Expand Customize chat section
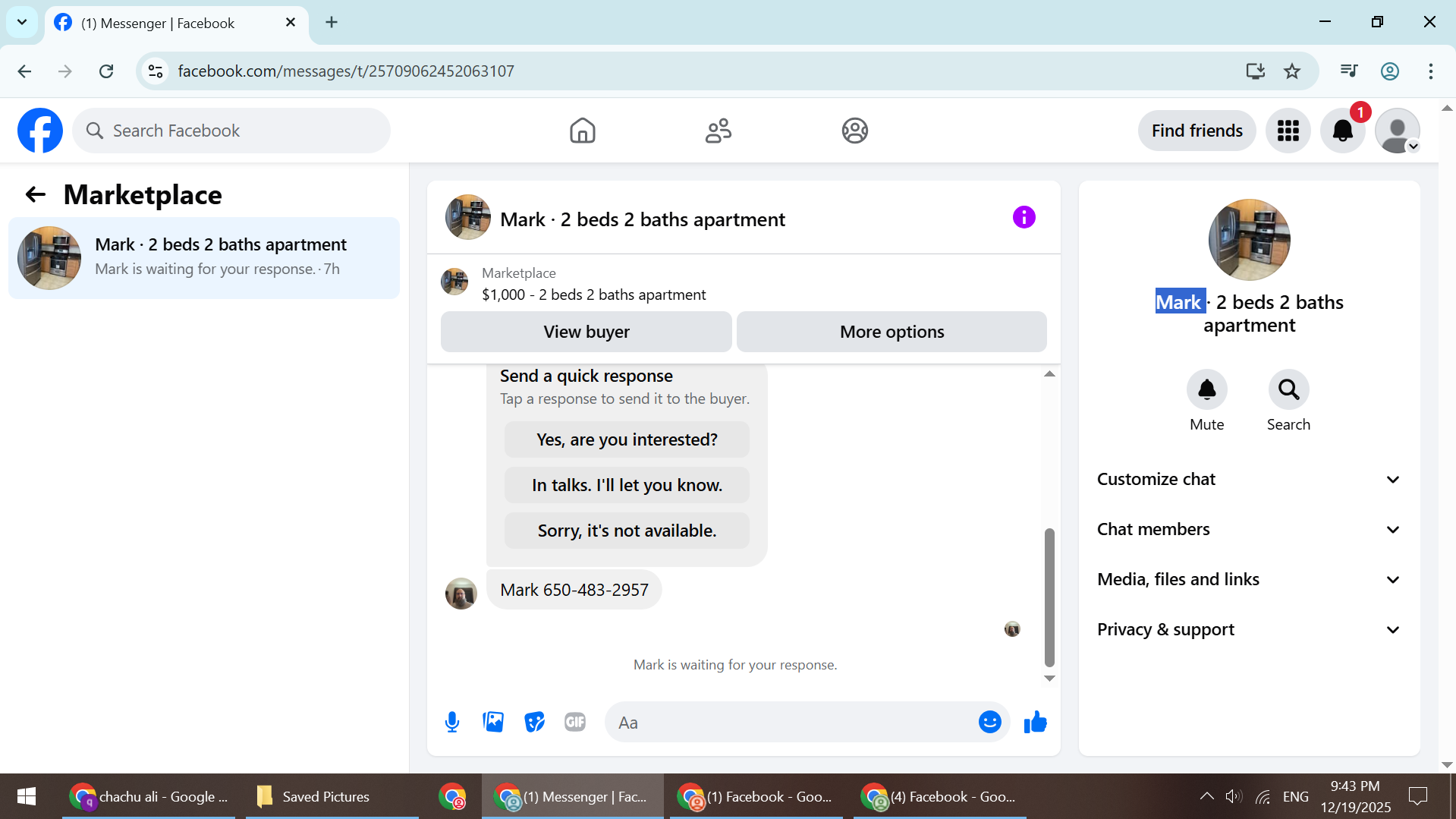 1249,479
